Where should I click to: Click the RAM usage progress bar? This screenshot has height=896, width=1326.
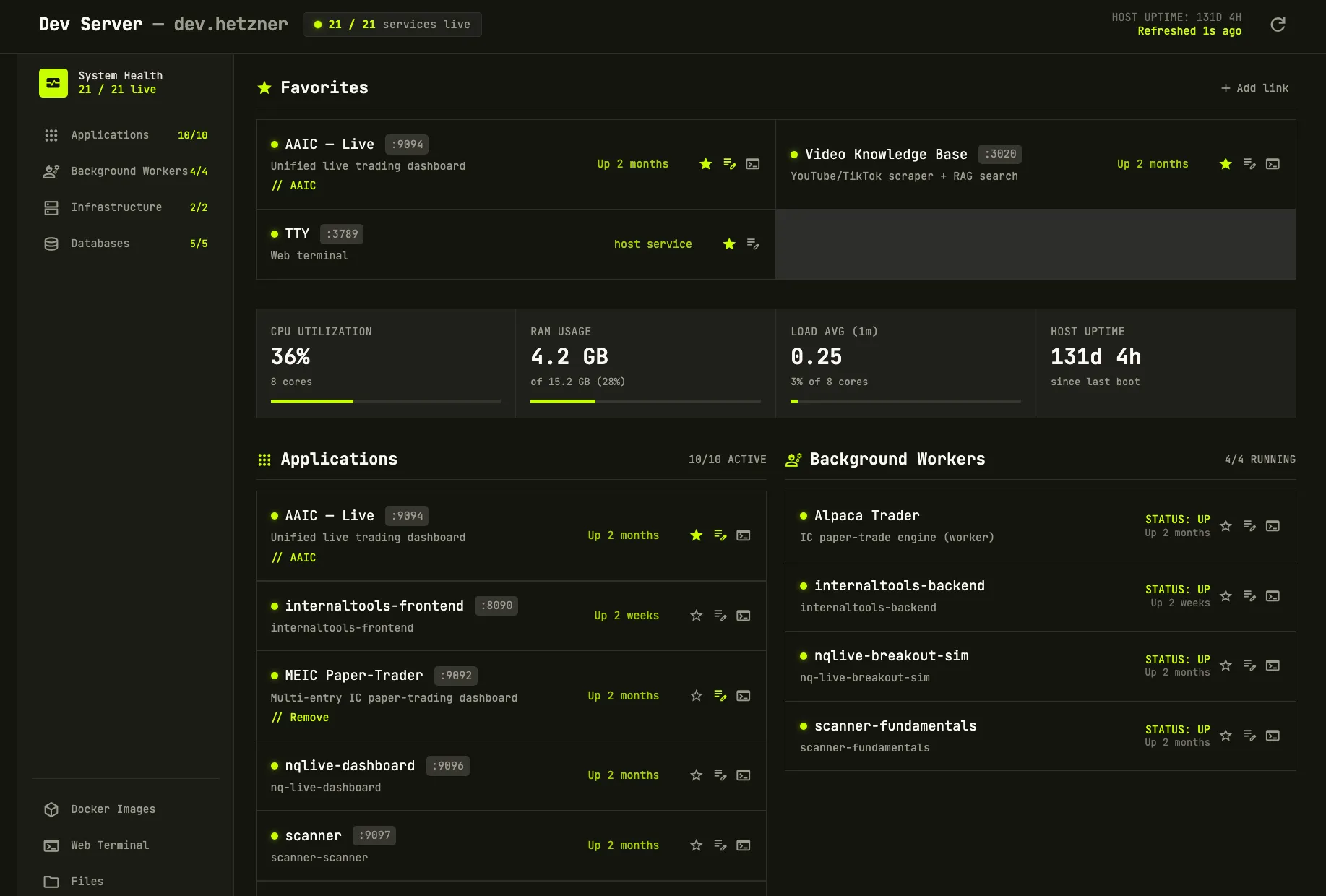pos(645,401)
